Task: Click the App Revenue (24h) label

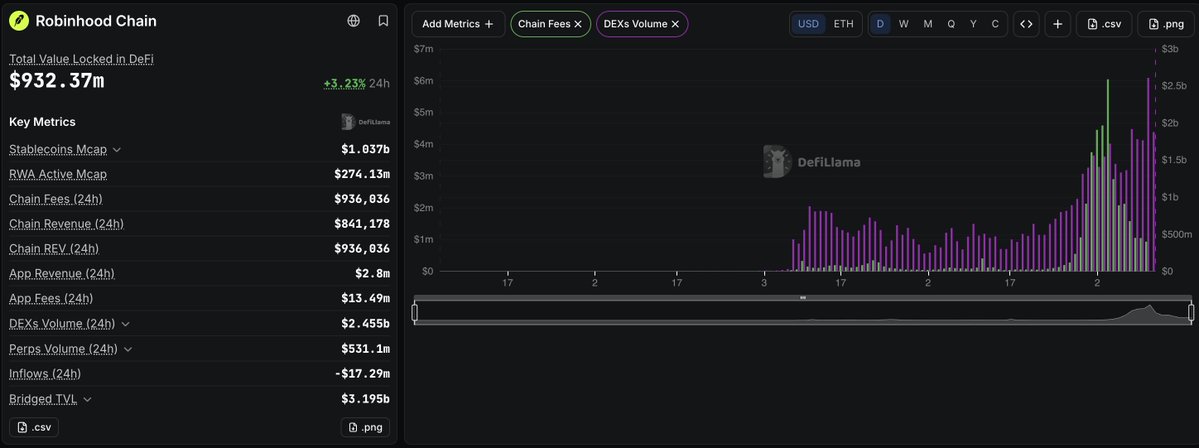Action: coord(62,274)
